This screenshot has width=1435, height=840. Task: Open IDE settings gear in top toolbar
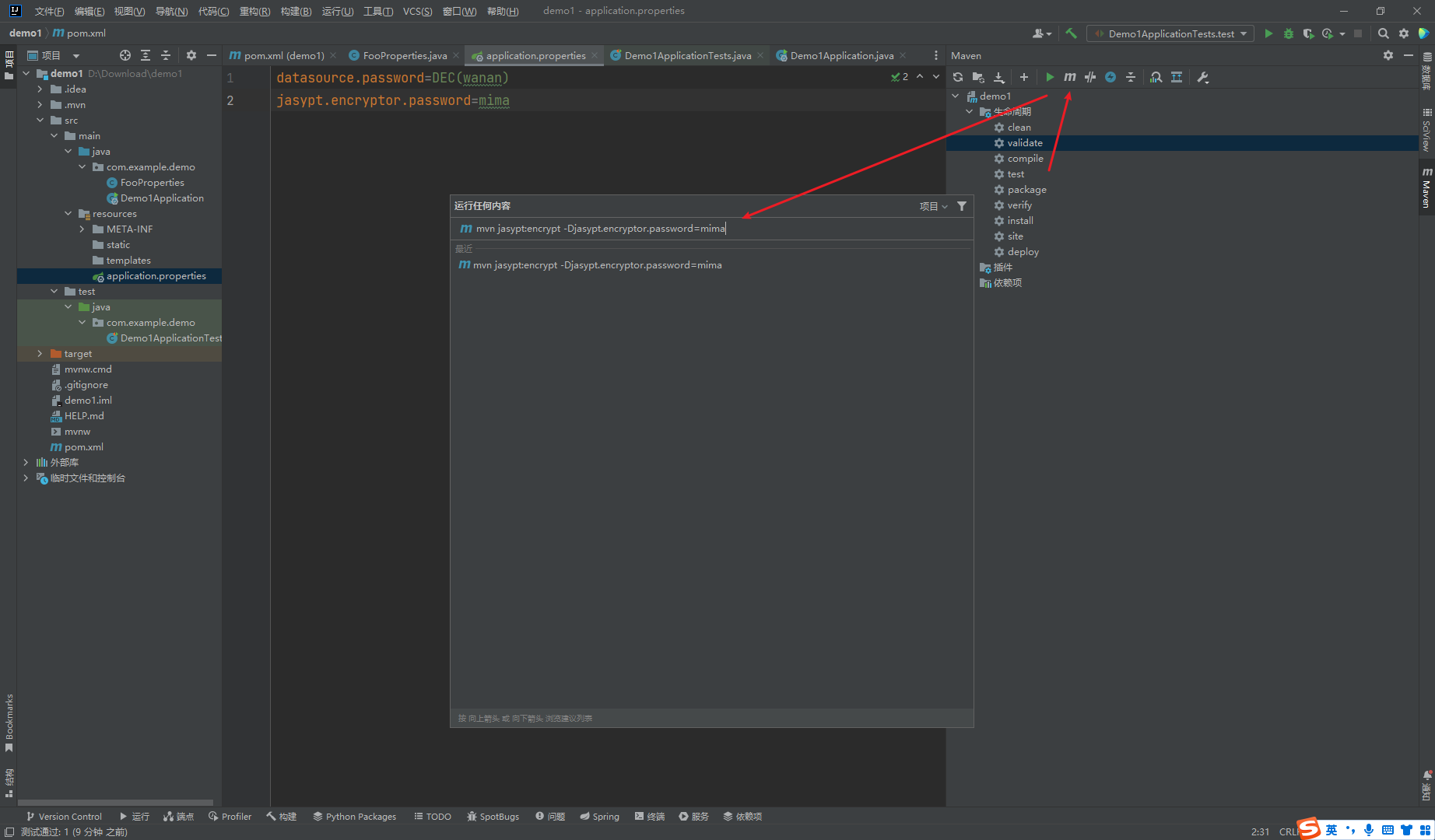tap(1404, 33)
